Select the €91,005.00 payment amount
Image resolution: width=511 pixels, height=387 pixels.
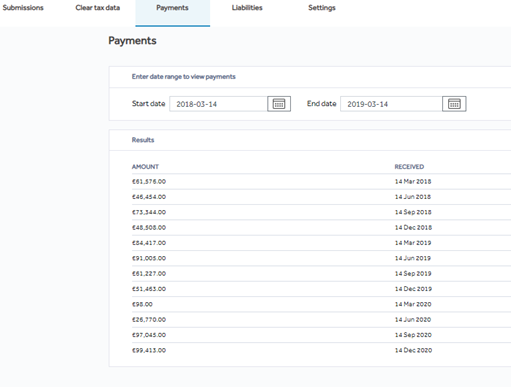[149, 258]
